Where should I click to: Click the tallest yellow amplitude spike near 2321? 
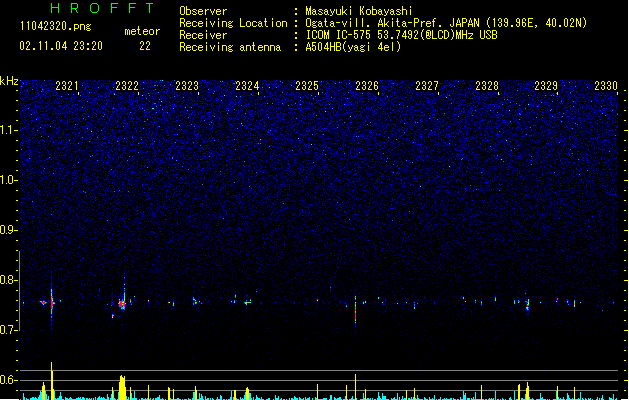click(x=51, y=380)
